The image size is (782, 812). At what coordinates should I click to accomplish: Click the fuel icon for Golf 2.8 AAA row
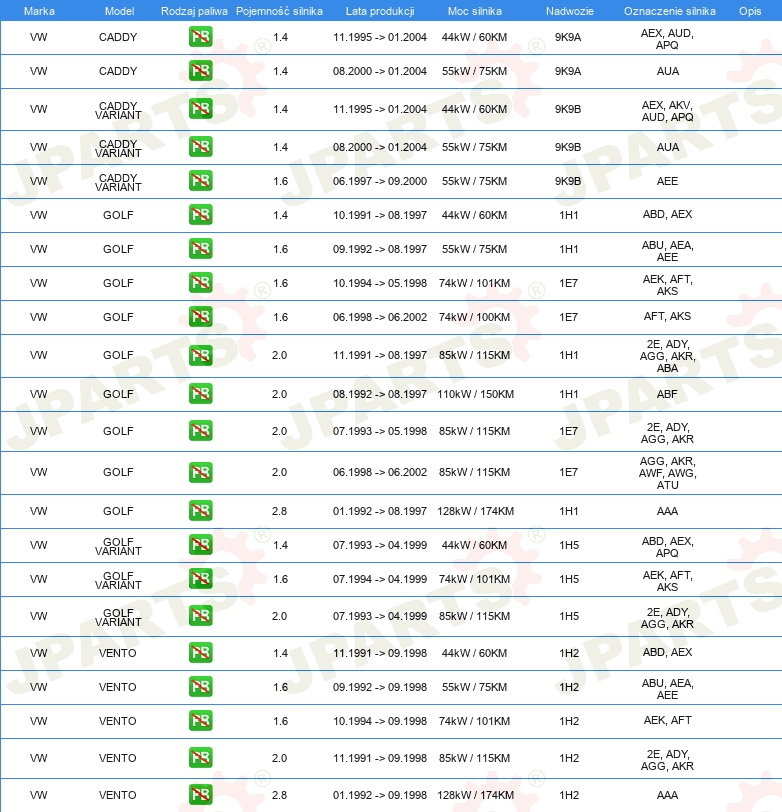[x=200, y=511]
